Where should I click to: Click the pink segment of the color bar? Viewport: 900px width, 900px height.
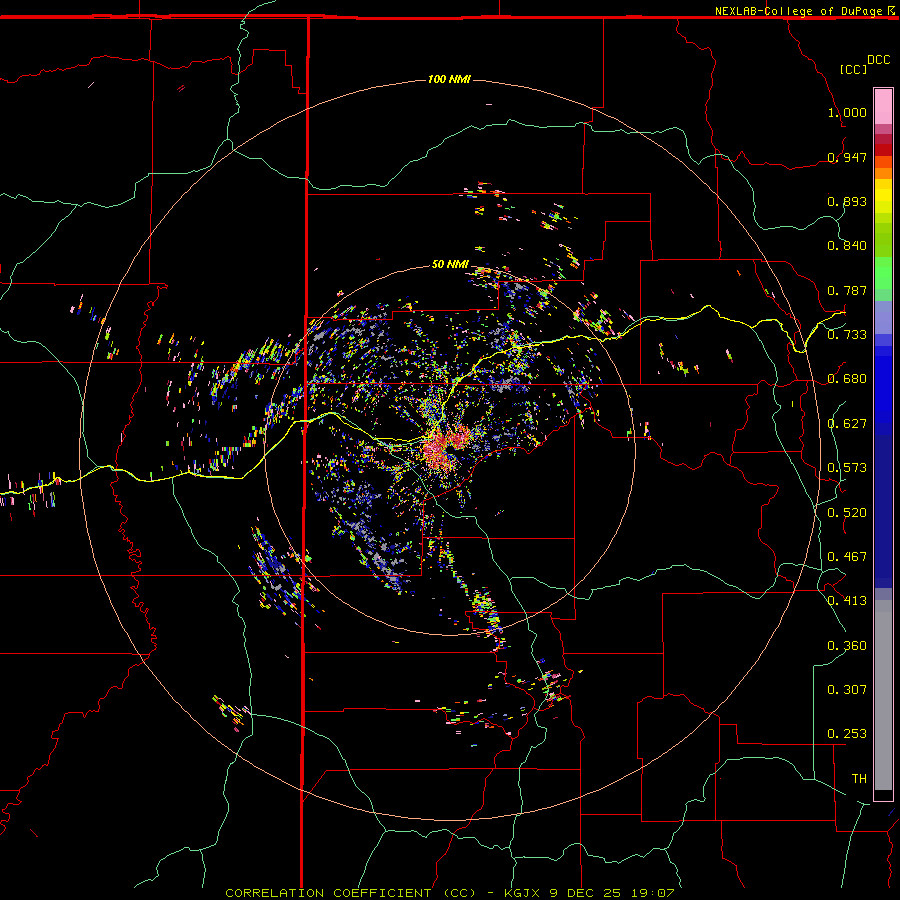(x=883, y=107)
